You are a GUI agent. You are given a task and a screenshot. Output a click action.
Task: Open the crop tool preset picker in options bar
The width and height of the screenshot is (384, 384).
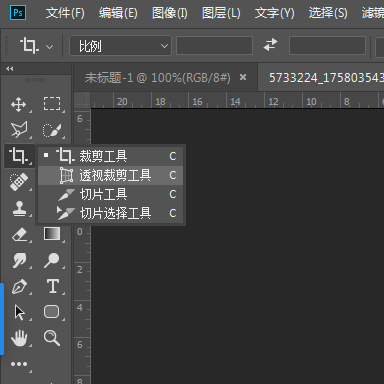[36, 46]
